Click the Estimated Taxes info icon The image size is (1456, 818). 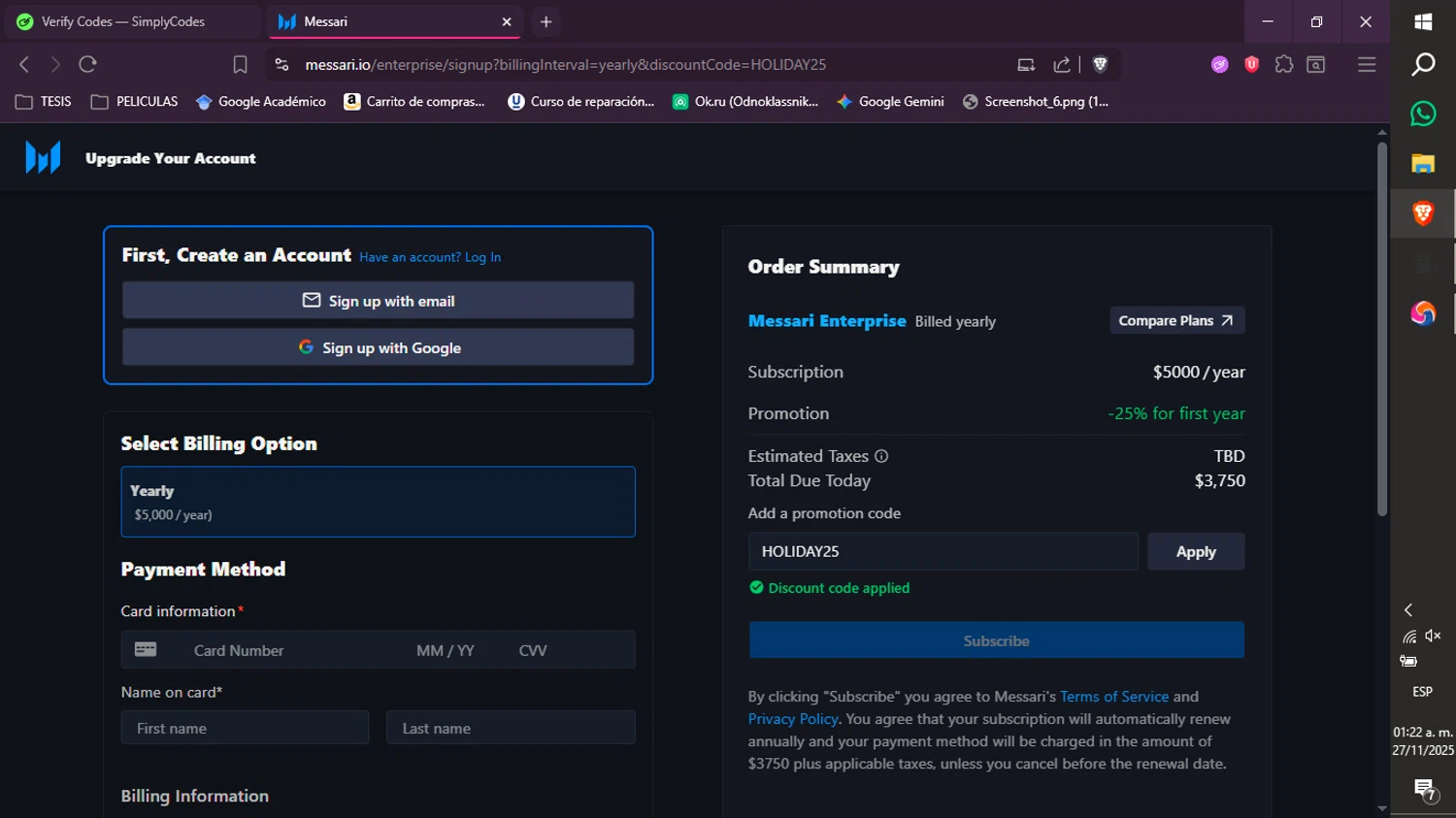[881, 456]
